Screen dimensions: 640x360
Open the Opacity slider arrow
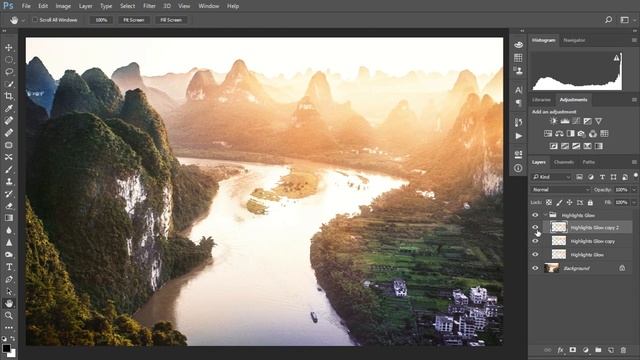coord(634,190)
